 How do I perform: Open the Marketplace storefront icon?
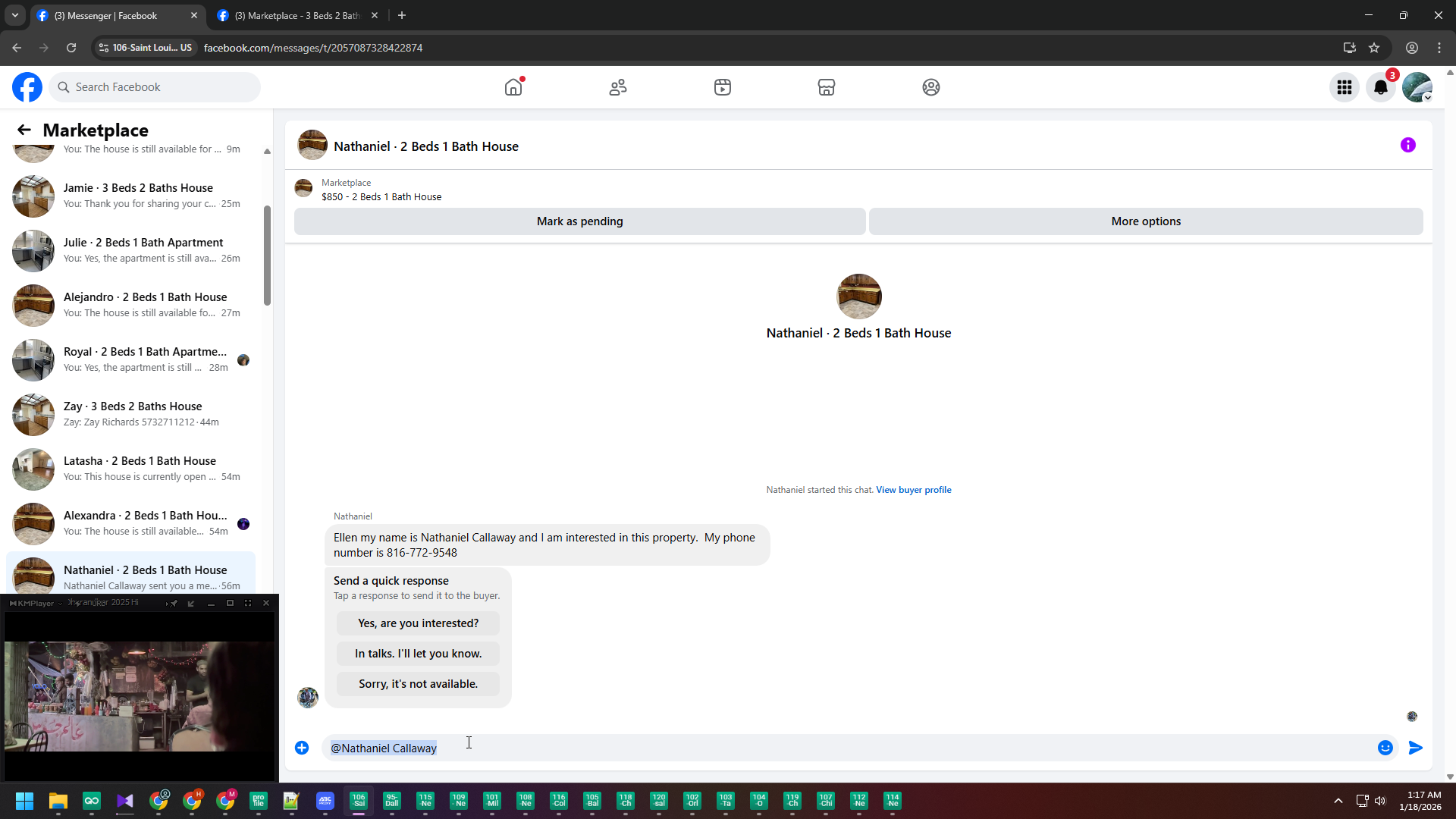[827, 87]
